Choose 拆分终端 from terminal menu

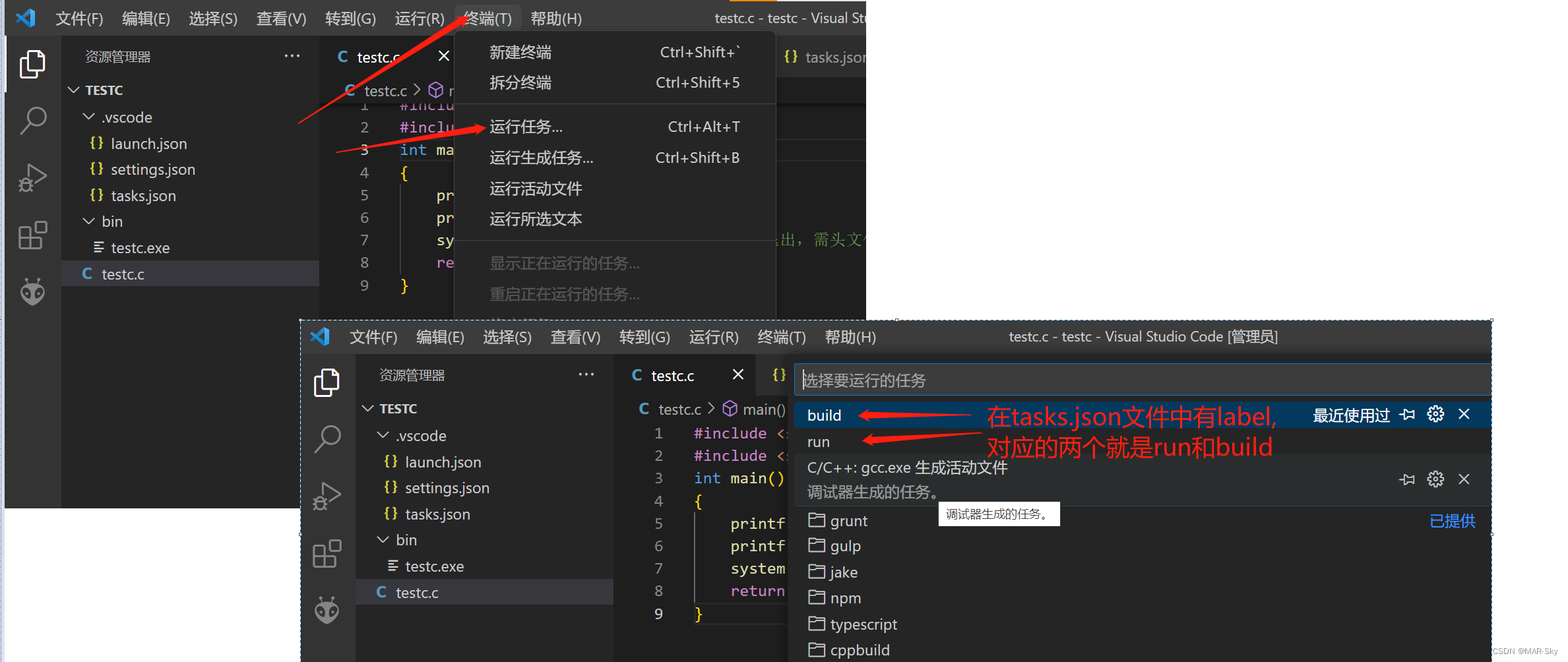coord(615,82)
